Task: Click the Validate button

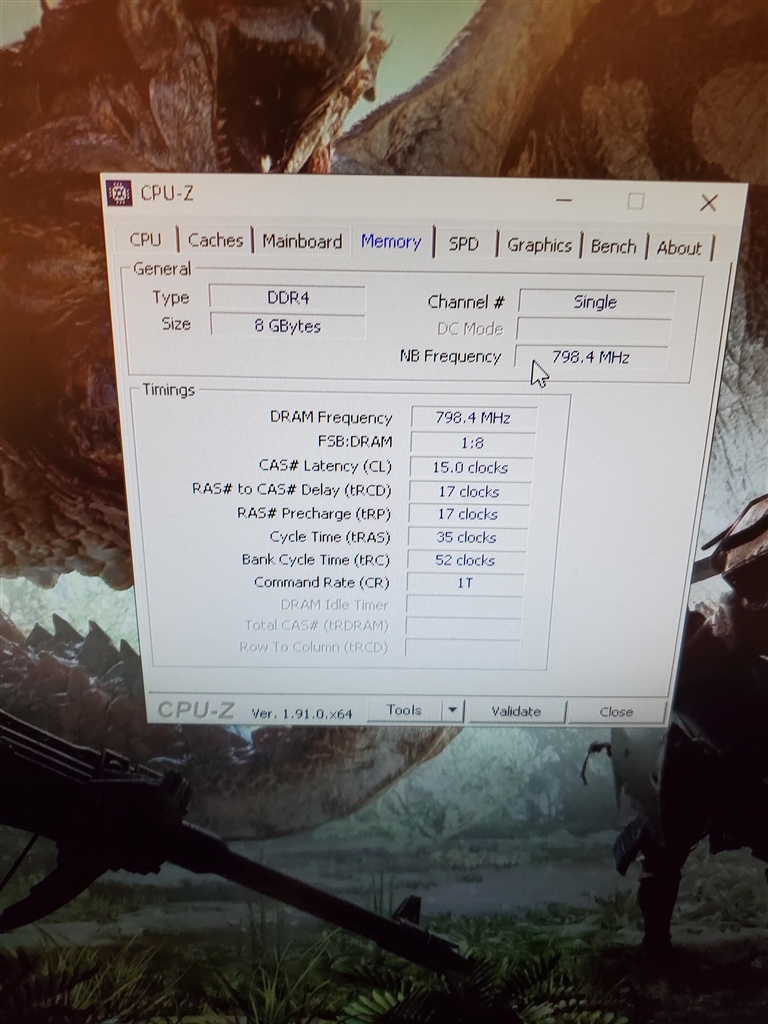Action: tap(516, 711)
